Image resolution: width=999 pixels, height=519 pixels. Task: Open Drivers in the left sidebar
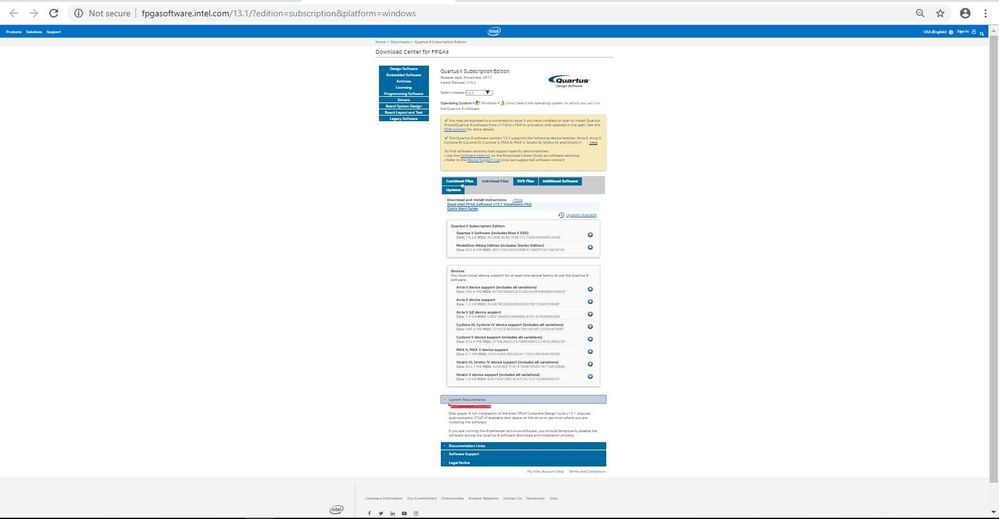tap(404, 100)
